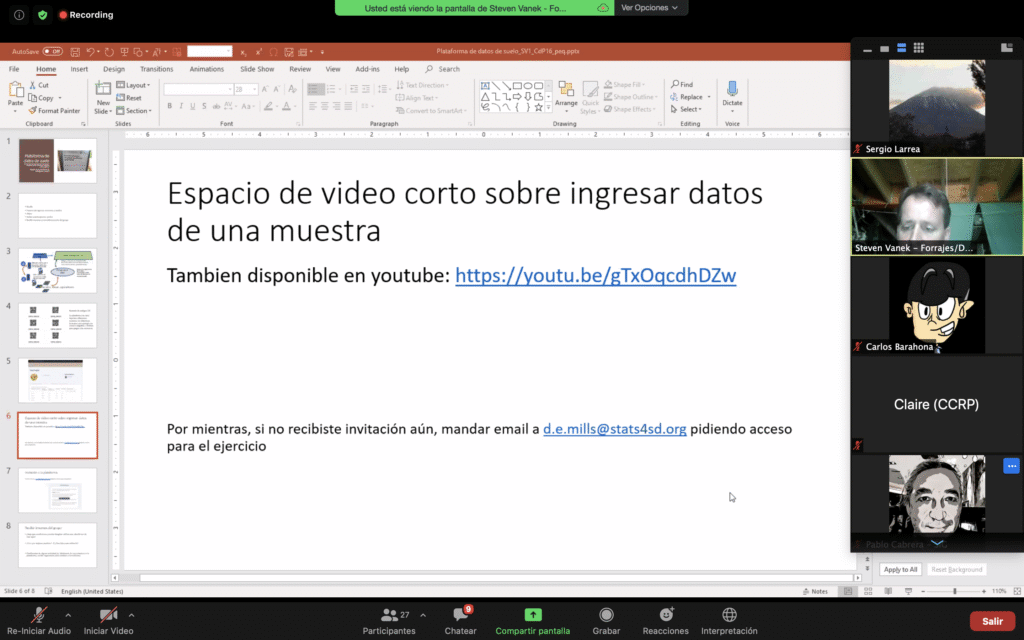This screenshot has width=1024, height=640.
Task: Click the green Compartir pantalla icon
Action: pos(533,615)
